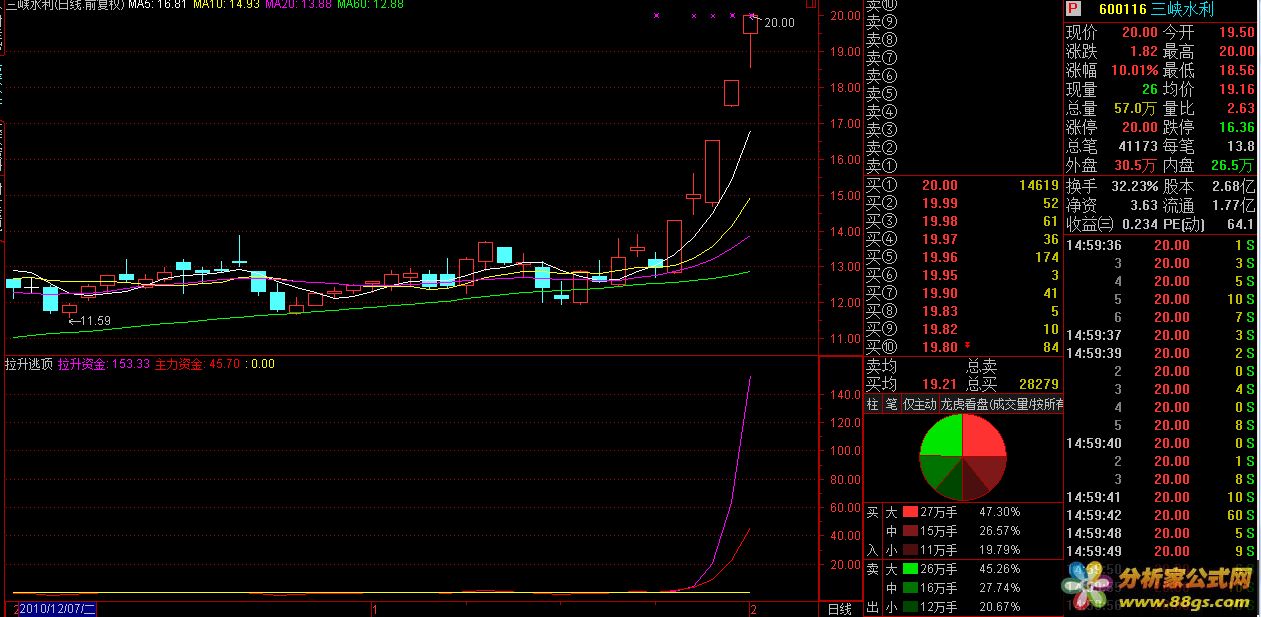This screenshot has height=617, width=1261.
Task: Click the 买① bid row volume 14619
Action: click(1039, 185)
